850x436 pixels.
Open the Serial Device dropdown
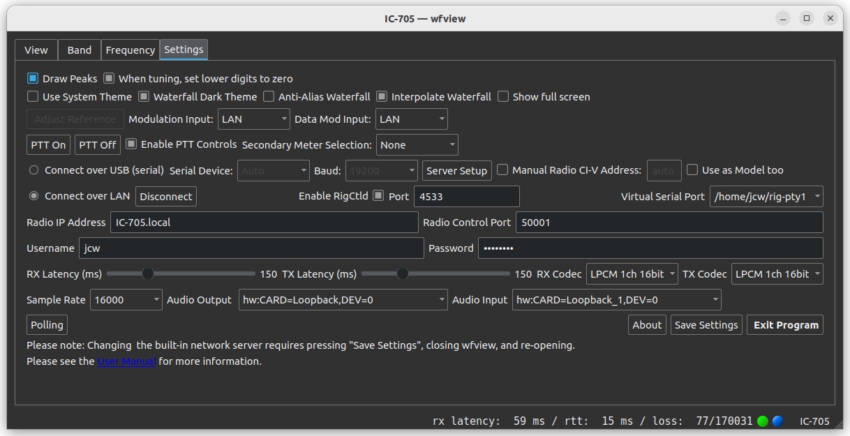pos(273,171)
